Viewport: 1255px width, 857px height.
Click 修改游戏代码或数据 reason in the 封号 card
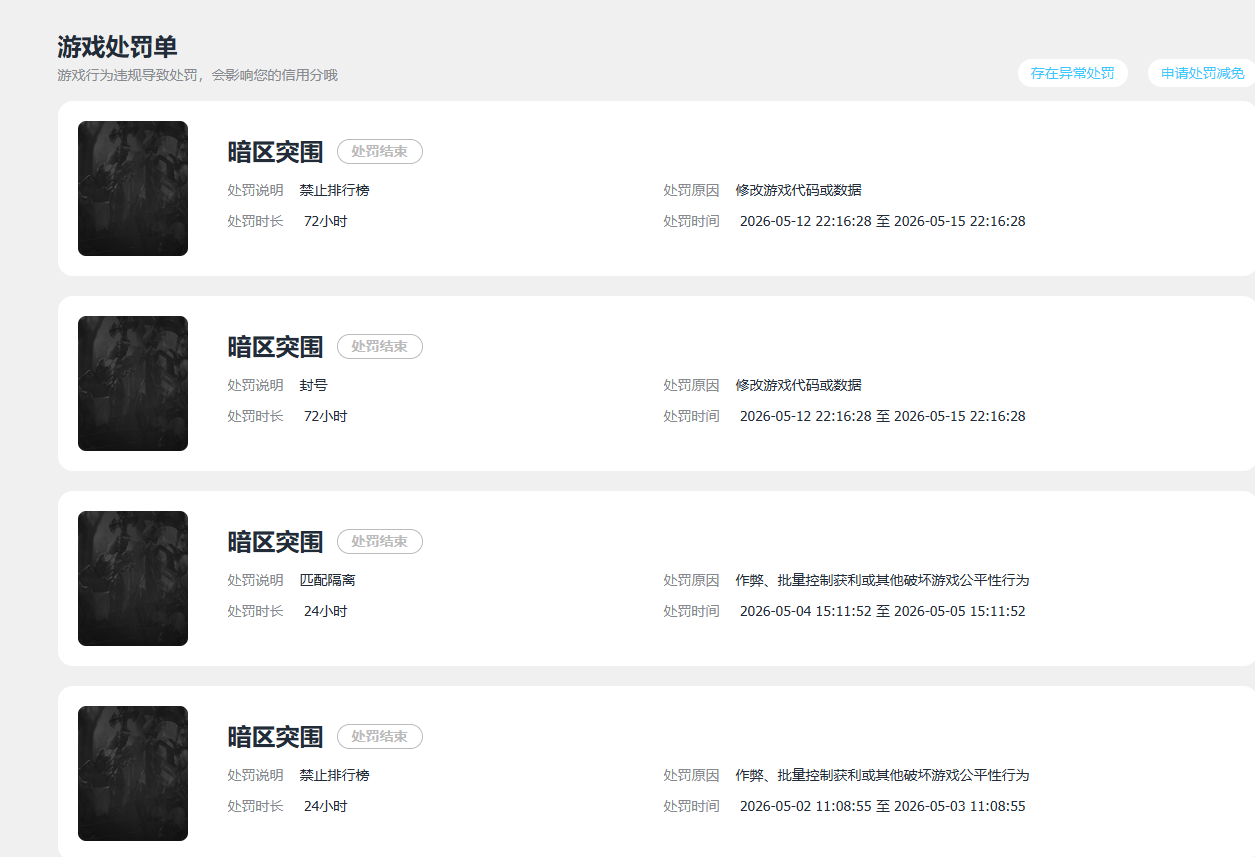(x=798, y=385)
